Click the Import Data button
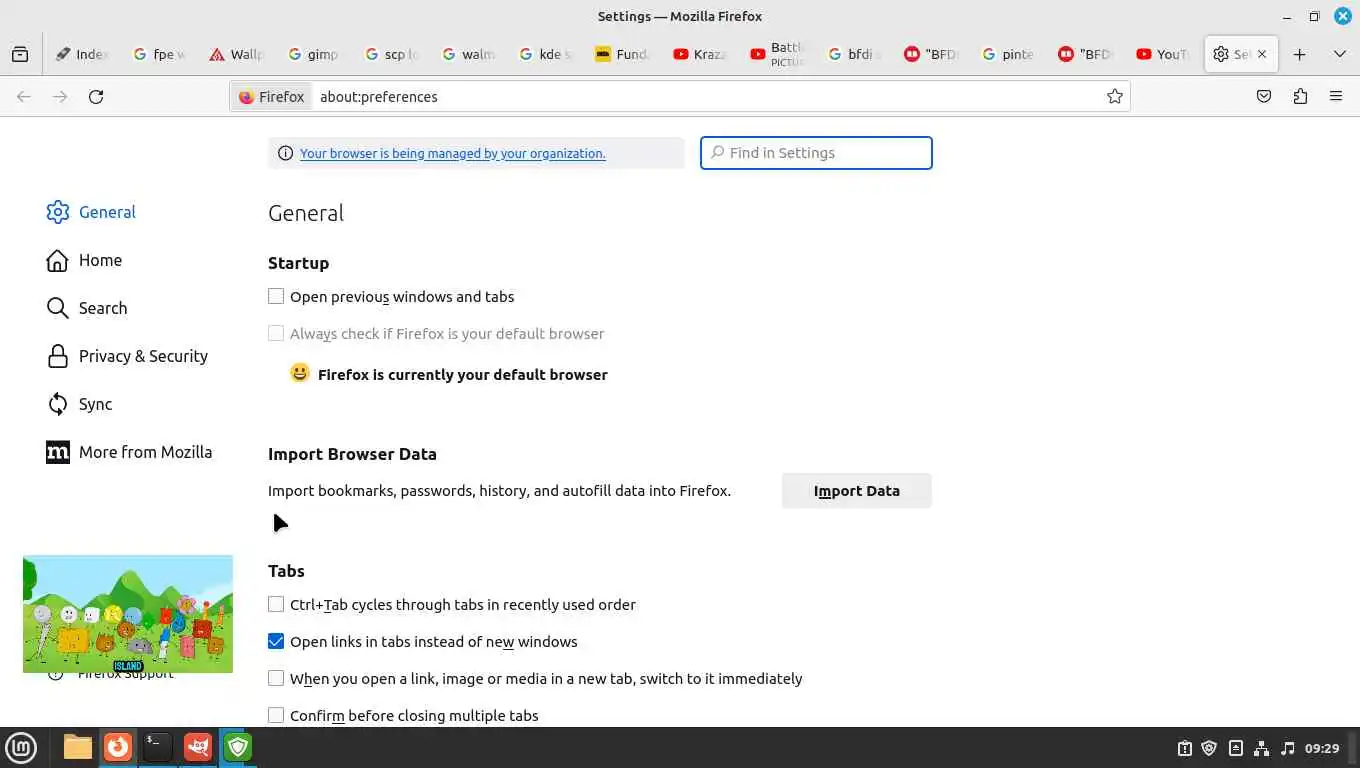The width and height of the screenshot is (1360, 768). [x=857, y=491]
